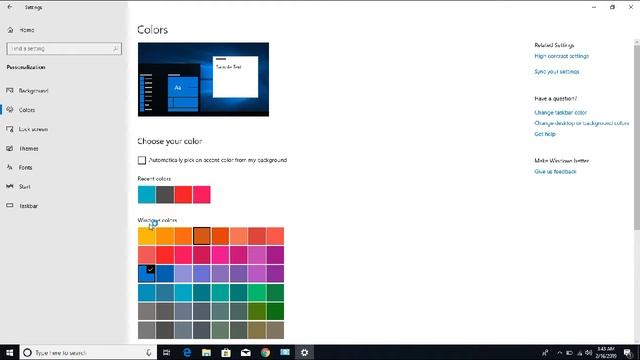The width and height of the screenshot is (640, 360).
Task: Open Change desktop or background colors link
Action: (x=582, y=123)
